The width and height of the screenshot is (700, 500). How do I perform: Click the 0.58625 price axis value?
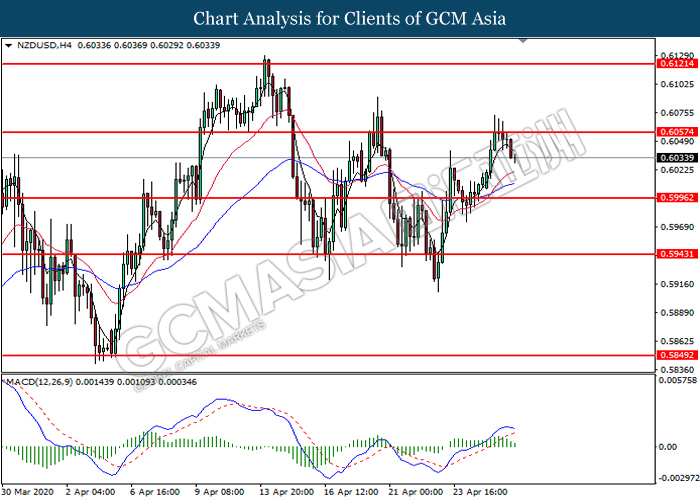677,342
